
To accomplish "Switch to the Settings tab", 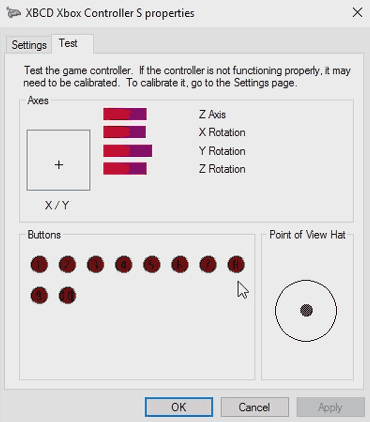I will [x=29, y=45].
